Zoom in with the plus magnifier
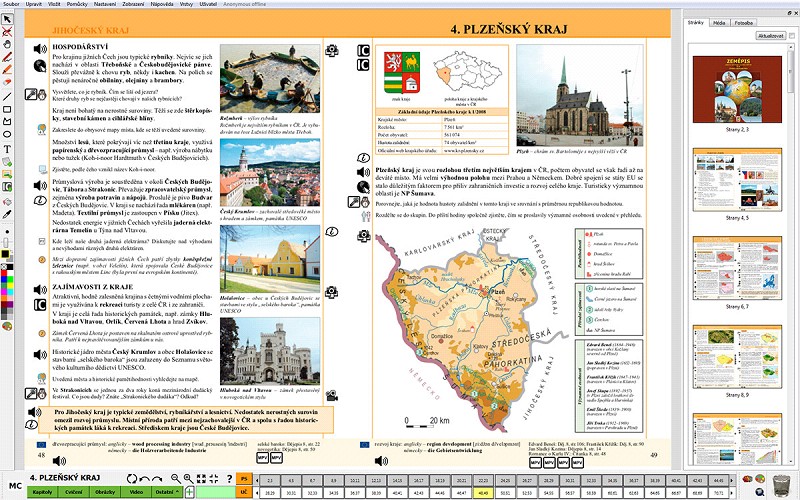800x500 pixels. [188, 479]
